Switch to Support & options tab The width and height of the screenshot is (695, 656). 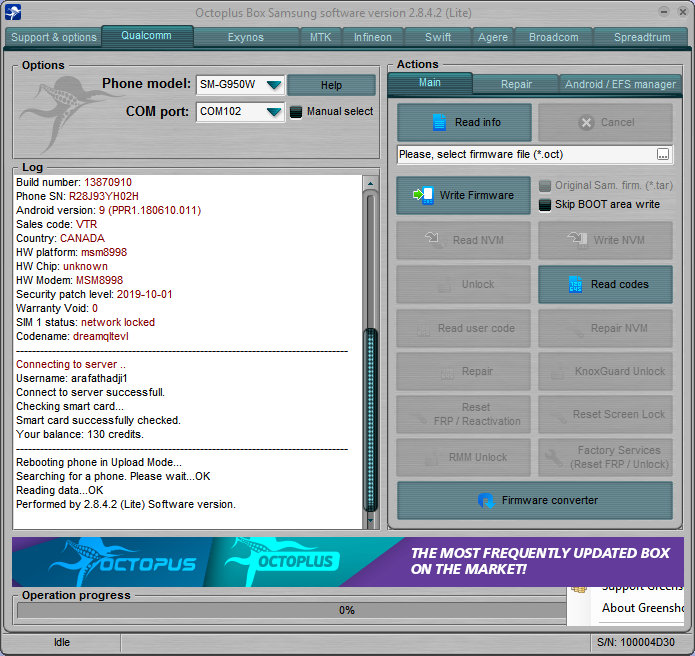54,37
